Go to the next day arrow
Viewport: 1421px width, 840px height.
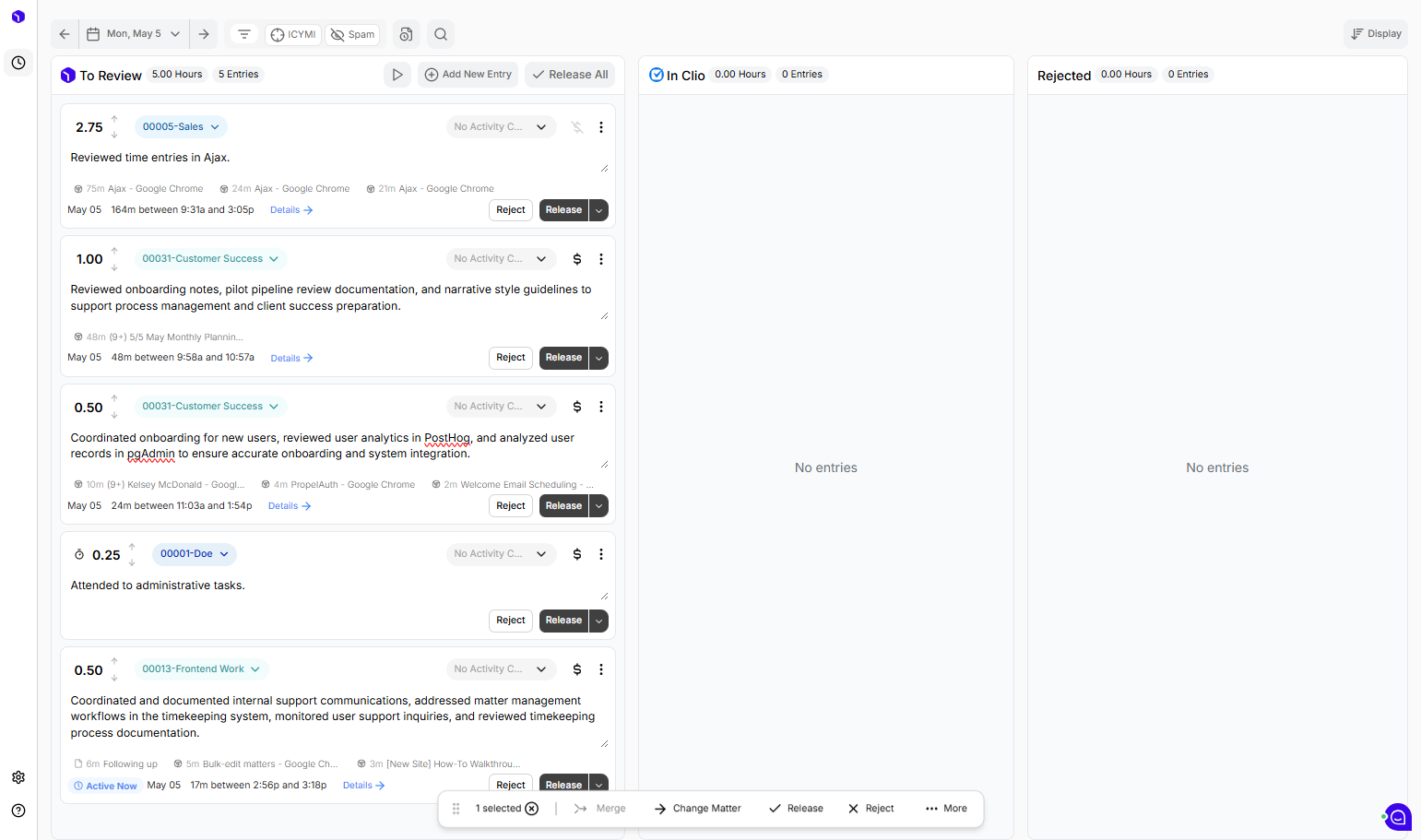click(204, 34)
